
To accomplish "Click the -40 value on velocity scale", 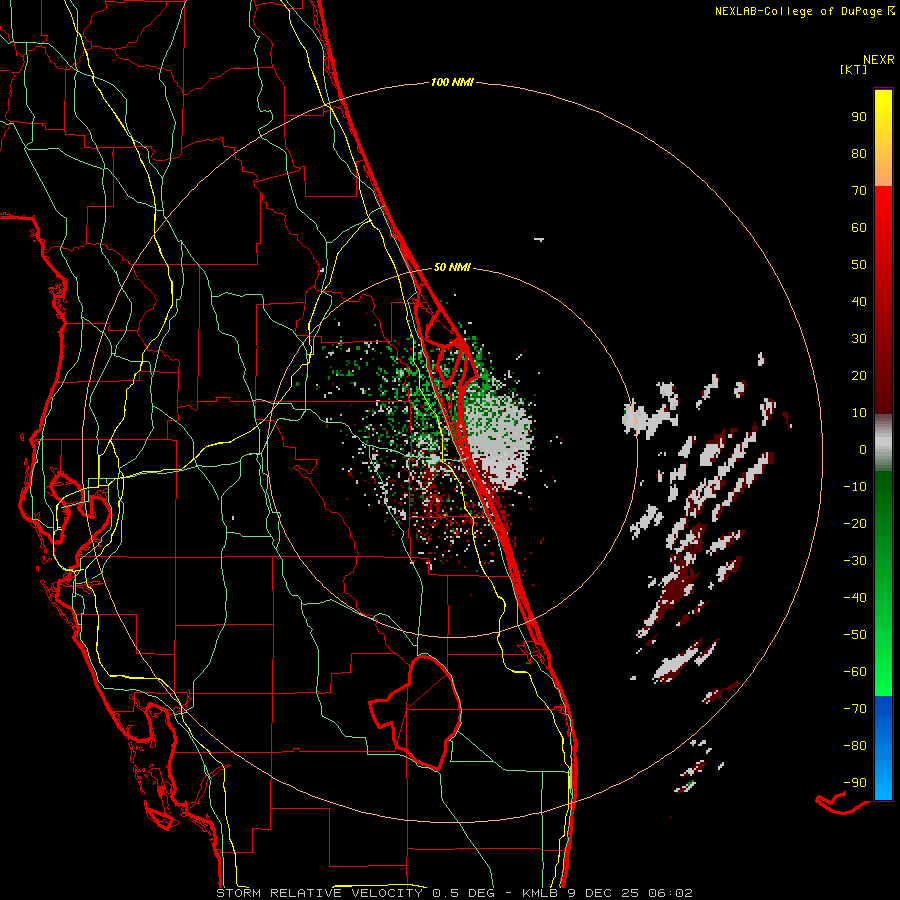I will (855, 598).
